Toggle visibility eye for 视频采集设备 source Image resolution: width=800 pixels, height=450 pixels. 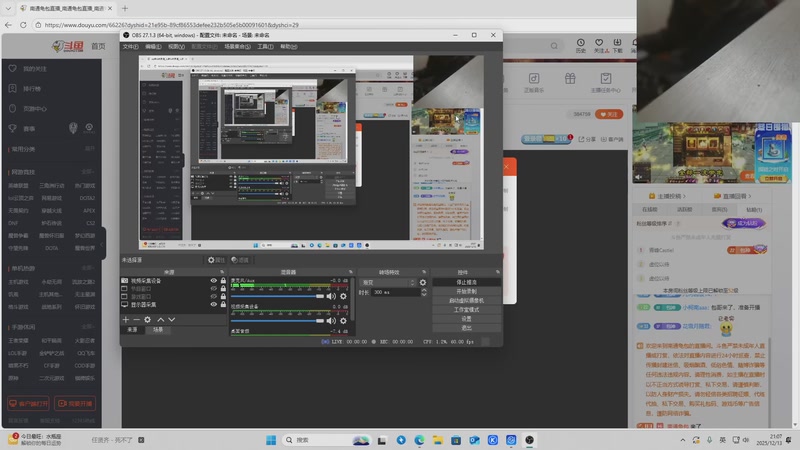[x=213, y=281]
